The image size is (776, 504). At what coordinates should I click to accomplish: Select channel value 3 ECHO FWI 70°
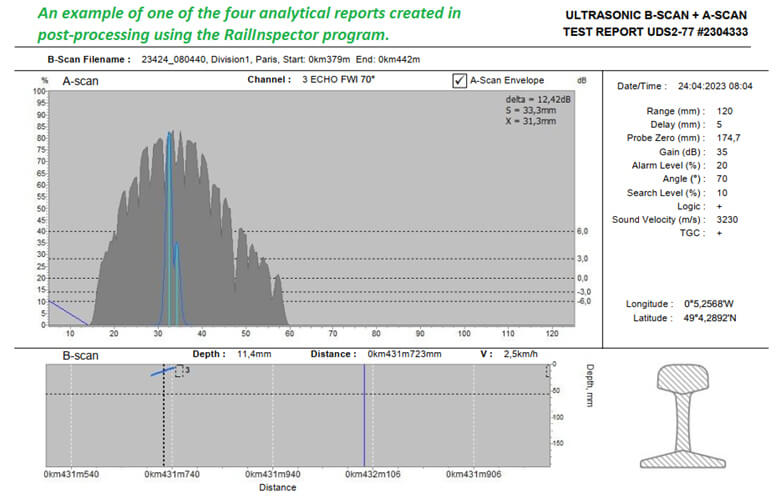click(339, 79)
